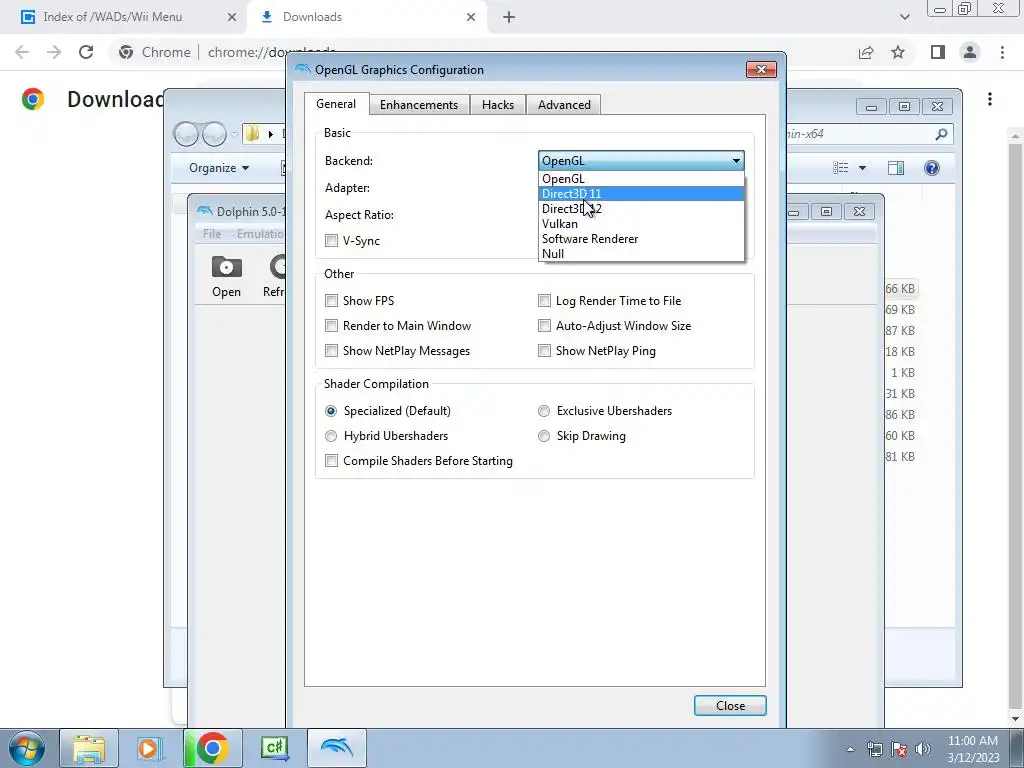
Task: Close the Downloads Chrome tab
Action: point(471,17)
